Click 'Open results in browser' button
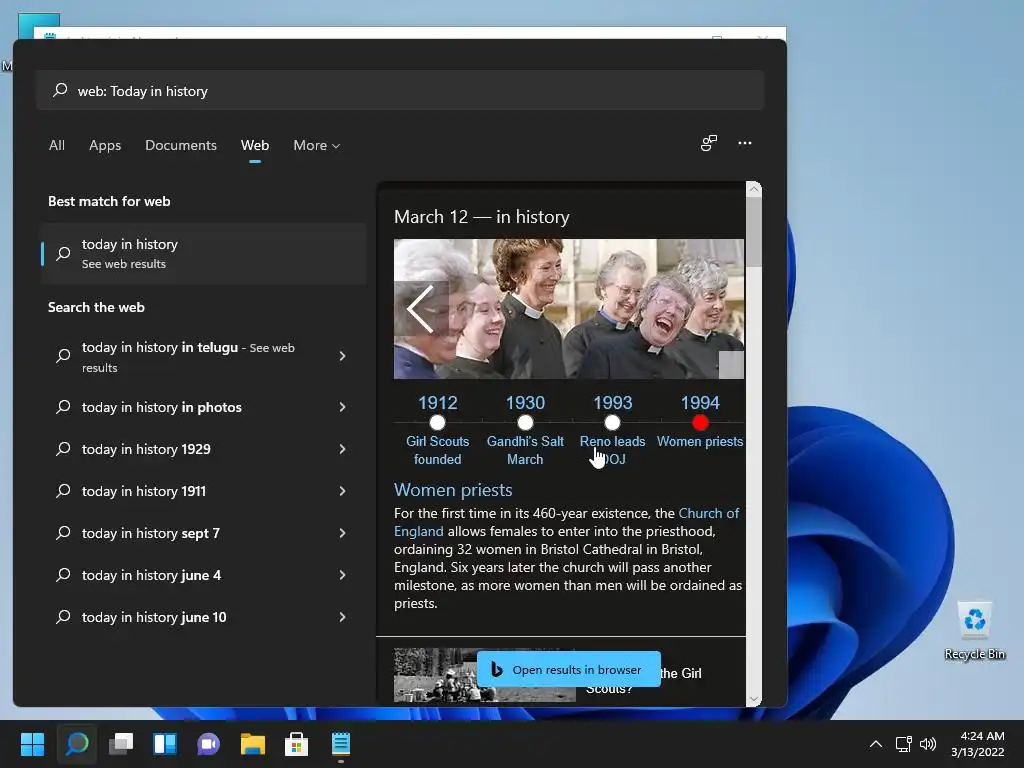Image resolution: width=1024 pixels, height=768 pixels. tap(569, 669)
